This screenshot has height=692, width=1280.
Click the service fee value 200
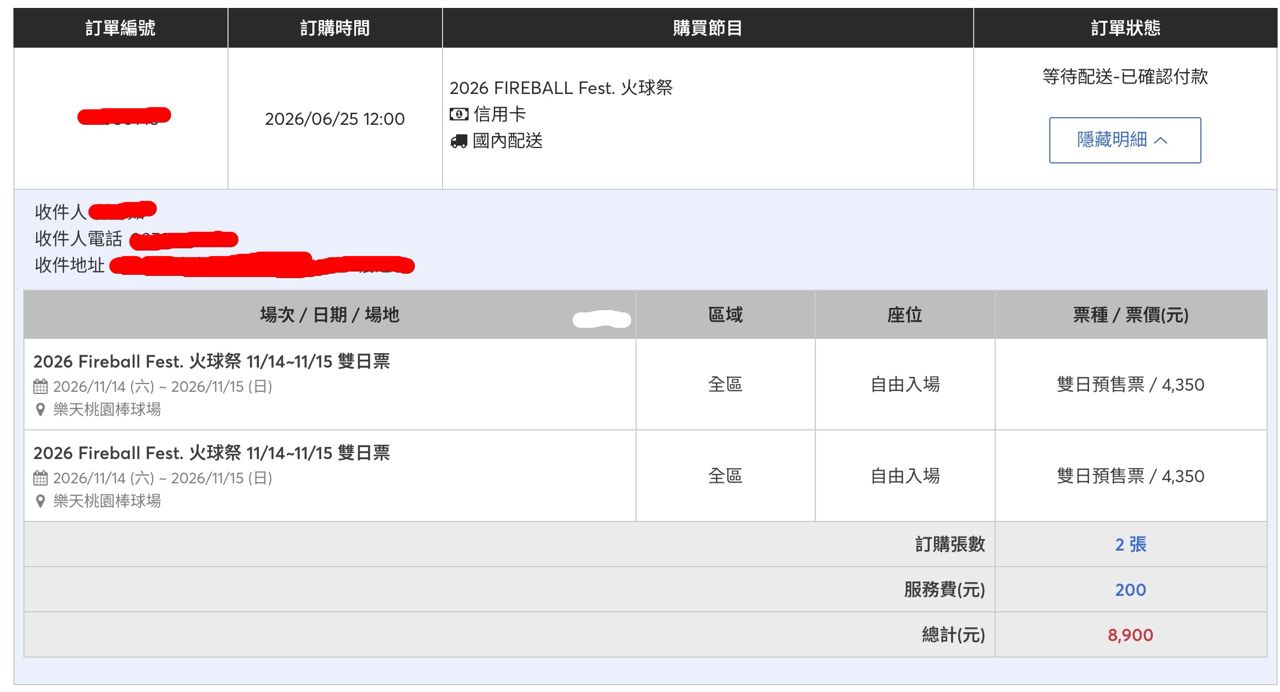coord(1131,590)
